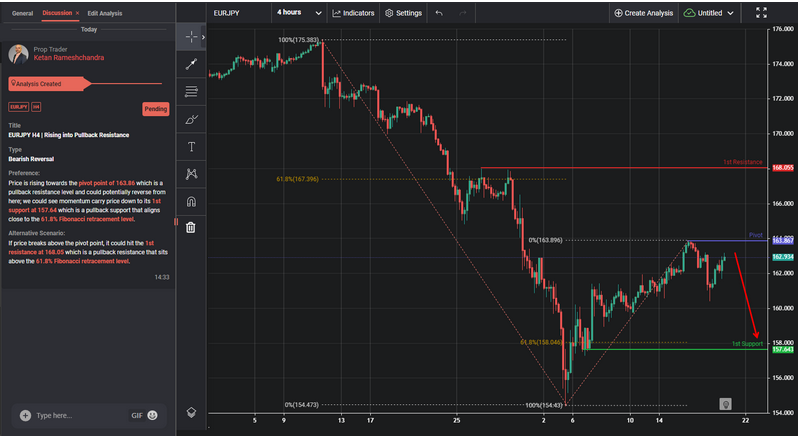The image size is (800, 436).
Task: Click the undo arrow
Action: point(439,13)
